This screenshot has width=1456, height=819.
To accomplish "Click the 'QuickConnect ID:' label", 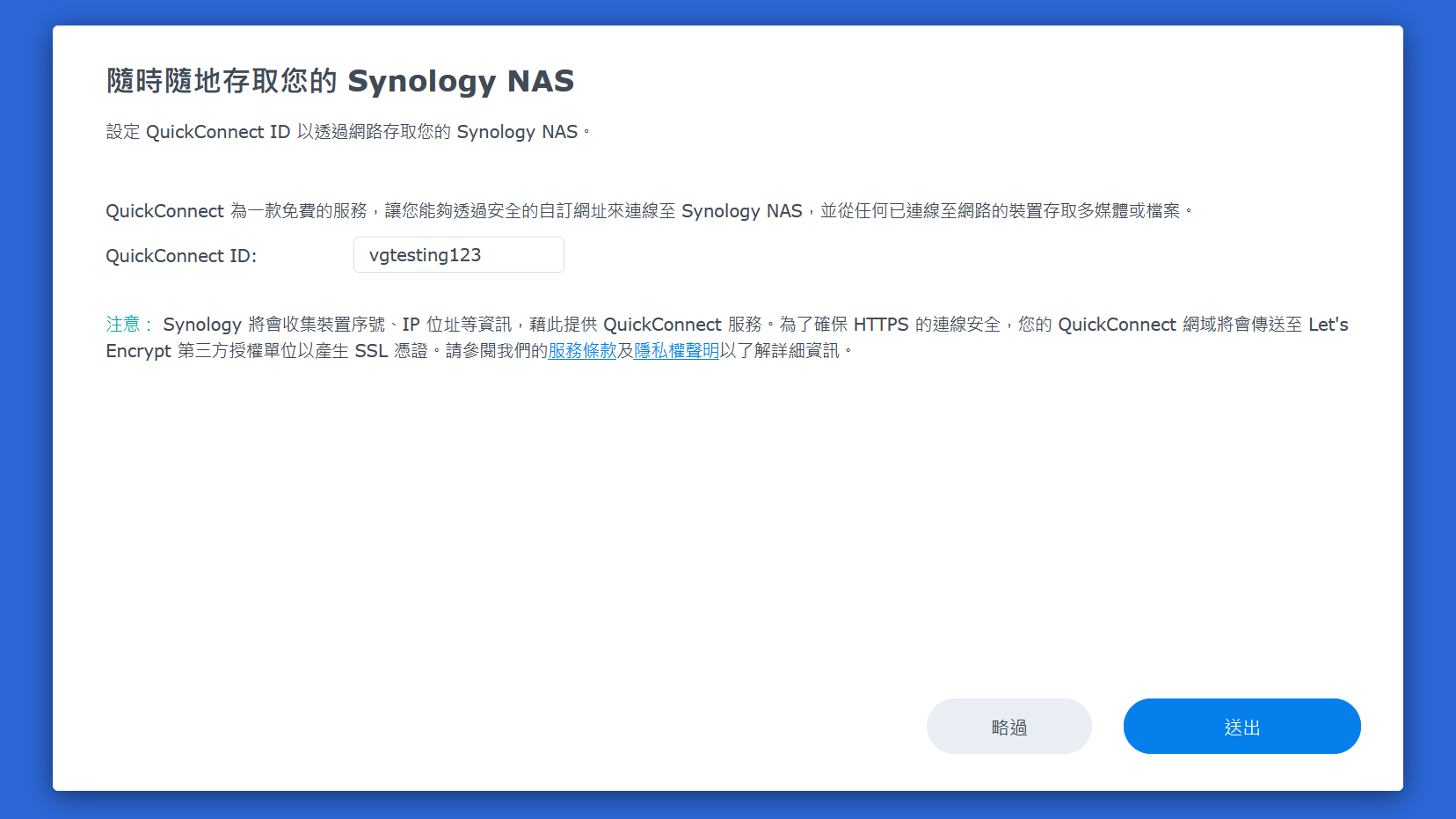I will [x=181, y=256].
